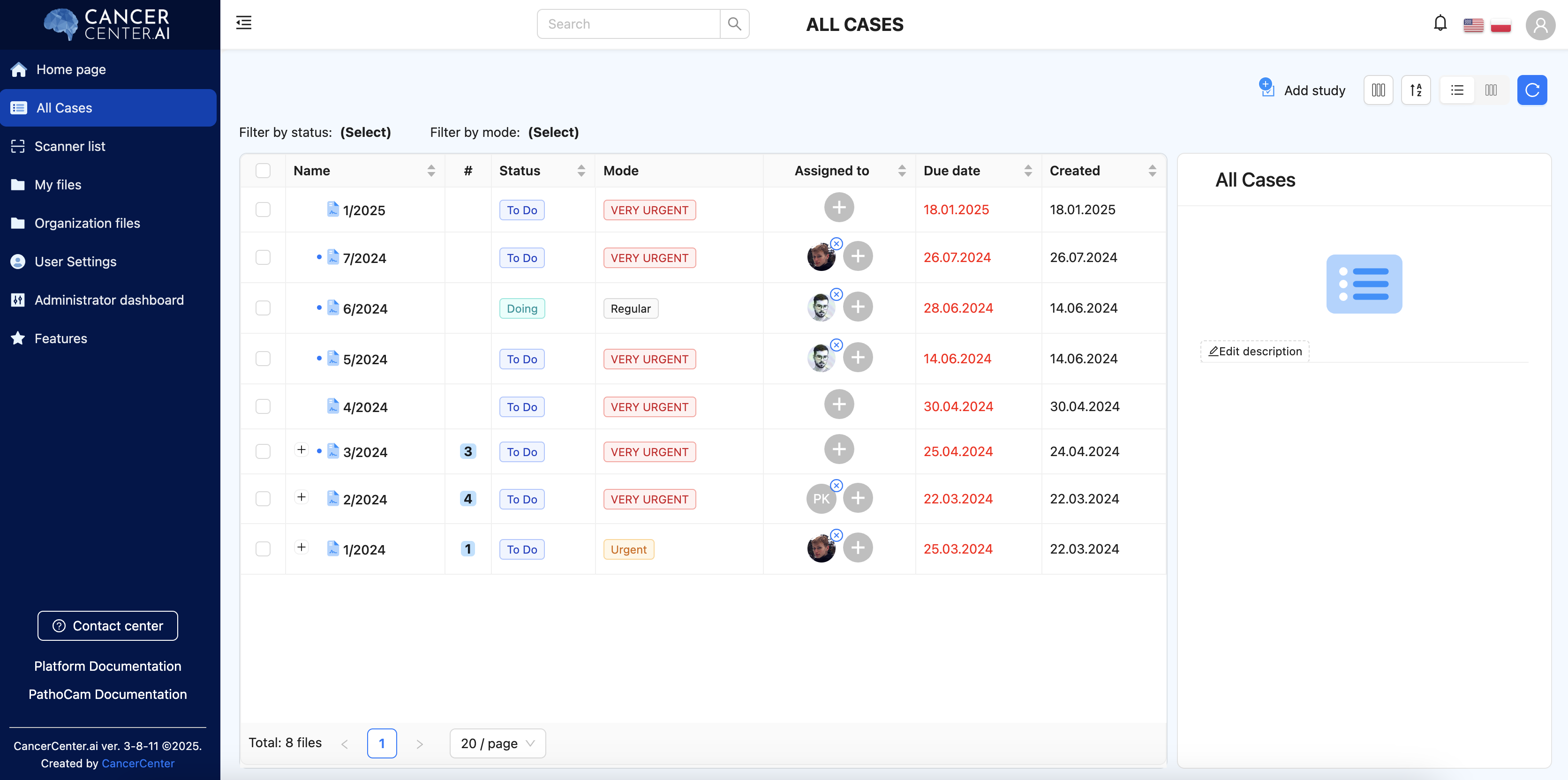The image size is (1568, 780).
Task: Open the sort order A-Z icon
Action: point(1415,90)
